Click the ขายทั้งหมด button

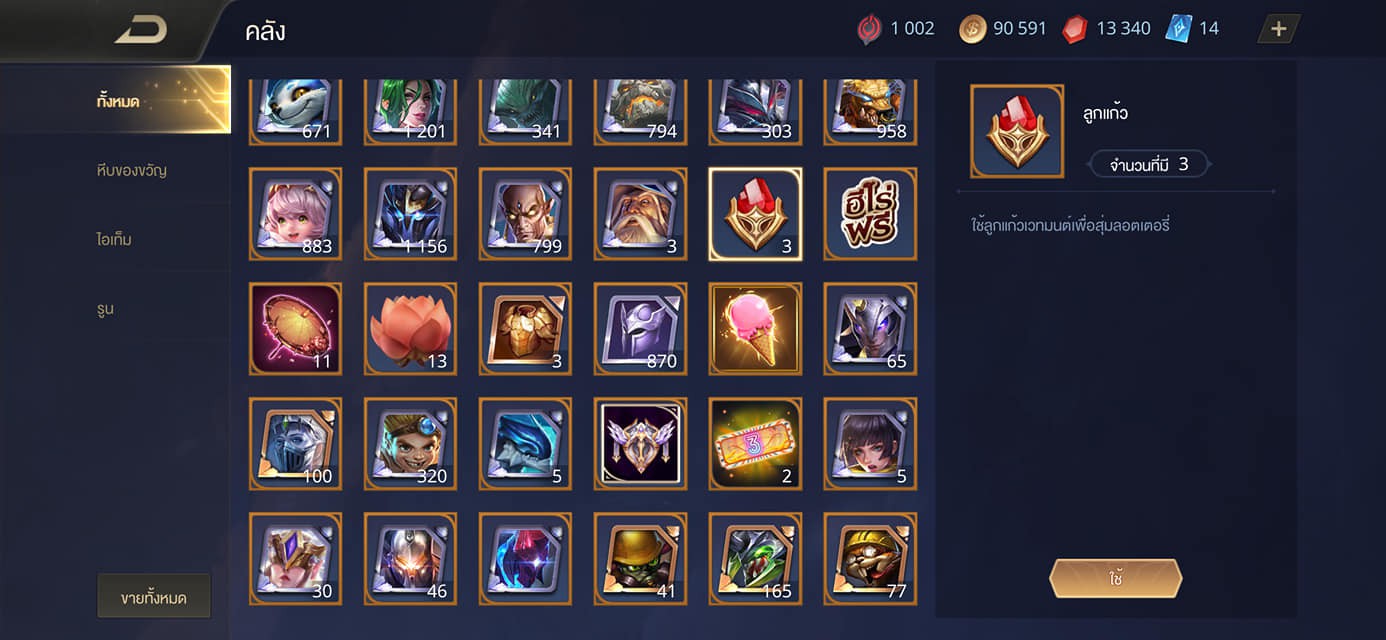pos(153,597)
